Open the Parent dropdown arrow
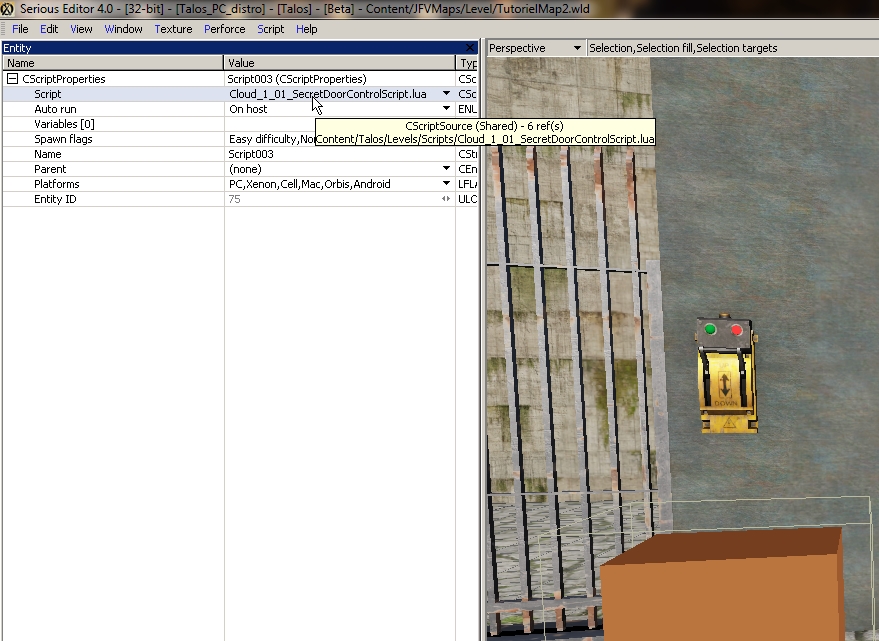Screen dimensions: 879x641 tap(446, 169)
